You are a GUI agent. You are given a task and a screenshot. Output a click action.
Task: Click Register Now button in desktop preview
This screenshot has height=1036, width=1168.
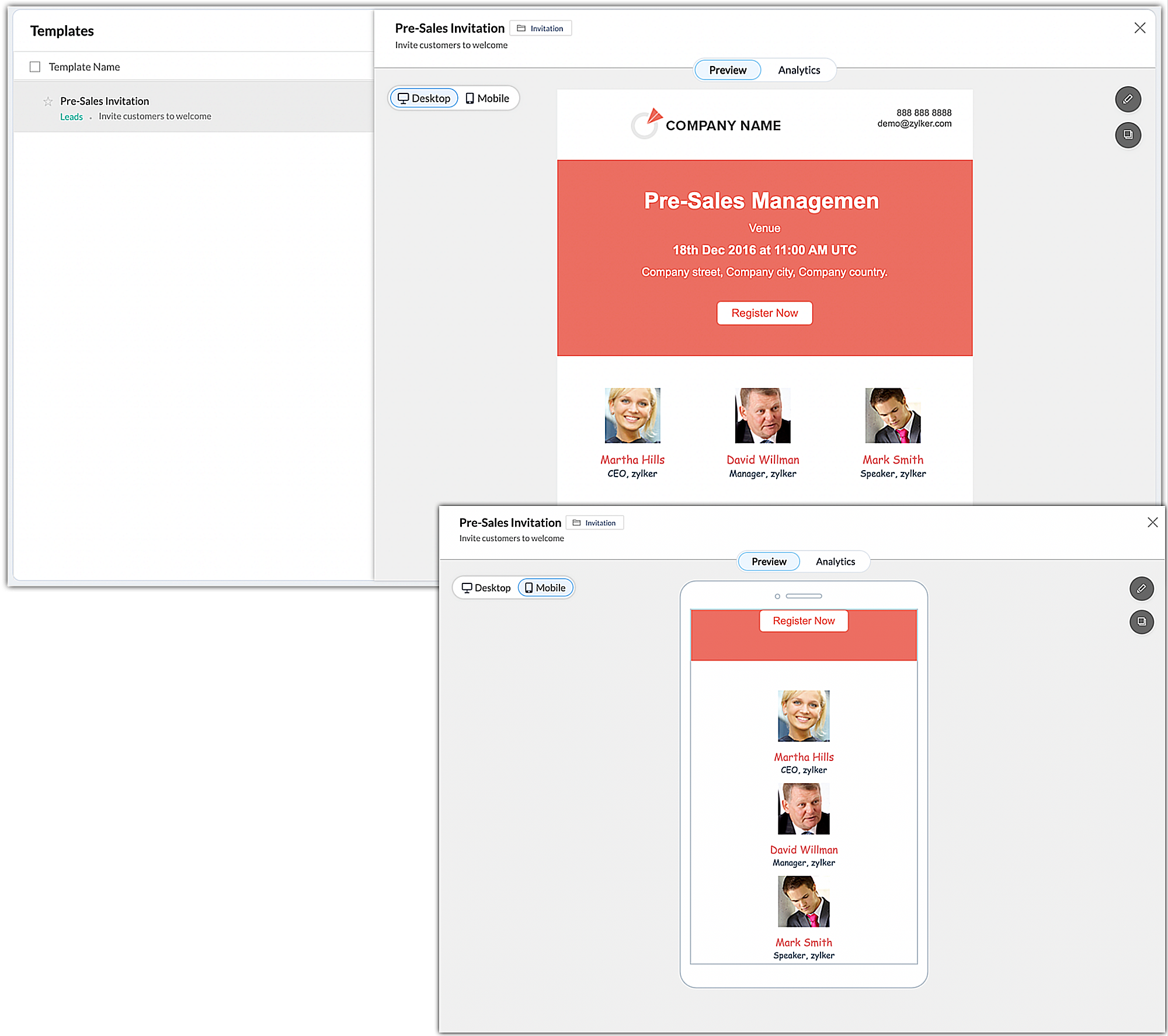coord(764,314)
